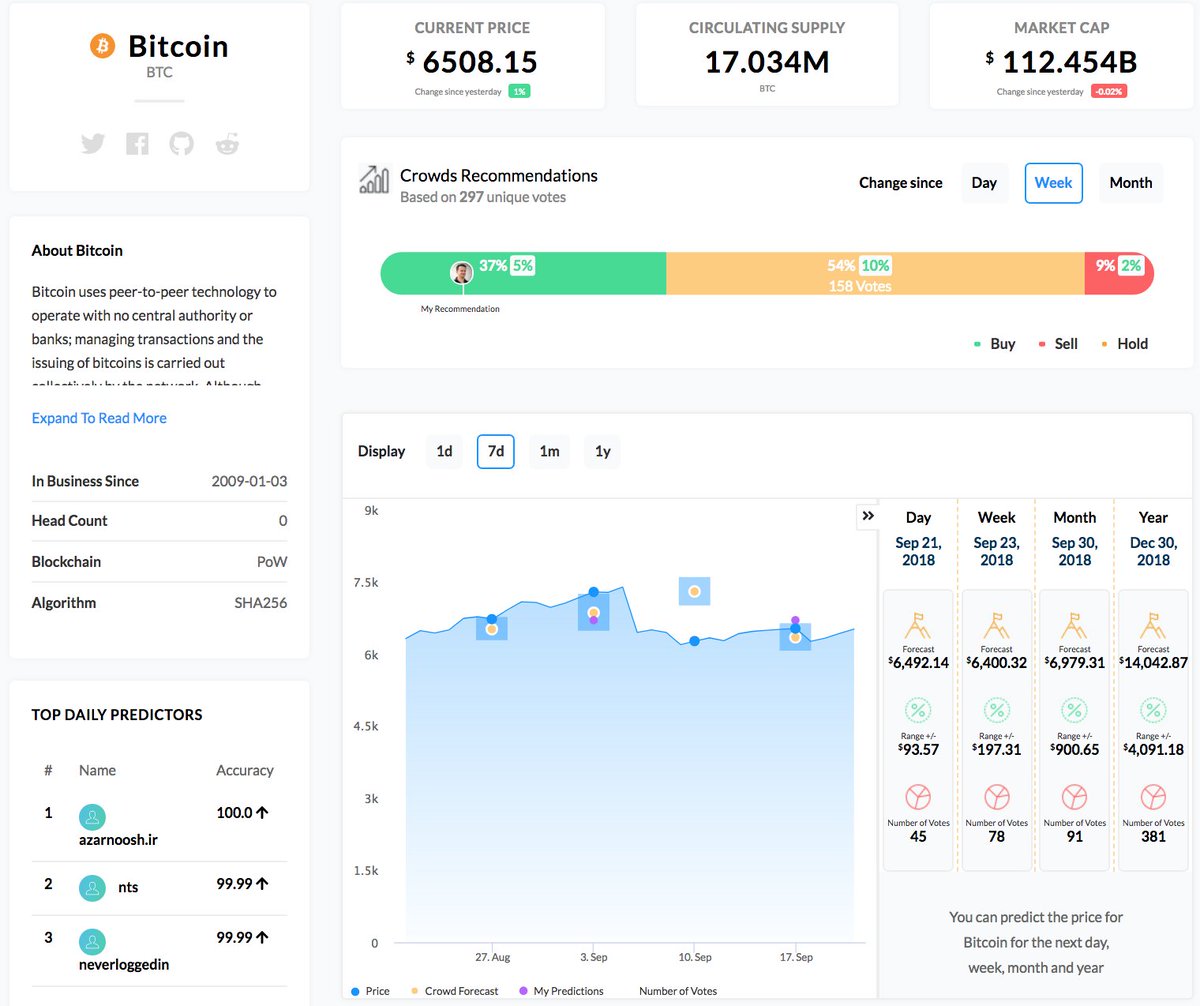
Task: Open the Bitcoin Twitter icon link
Action: [93, 144]
